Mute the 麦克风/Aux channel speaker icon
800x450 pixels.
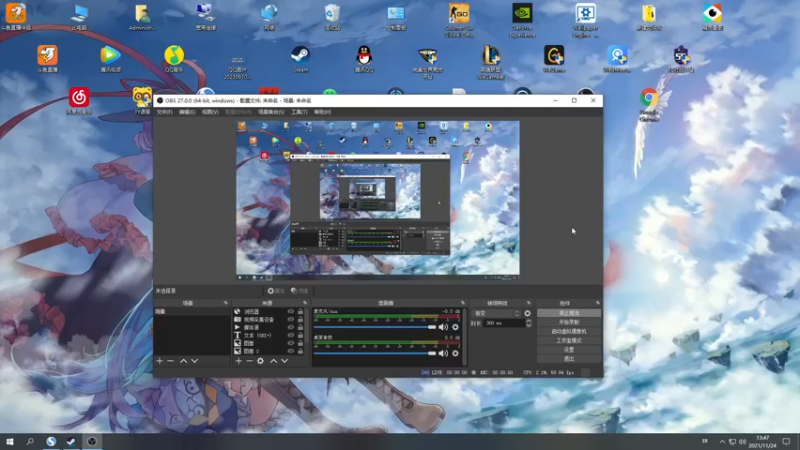coord(444,327)
